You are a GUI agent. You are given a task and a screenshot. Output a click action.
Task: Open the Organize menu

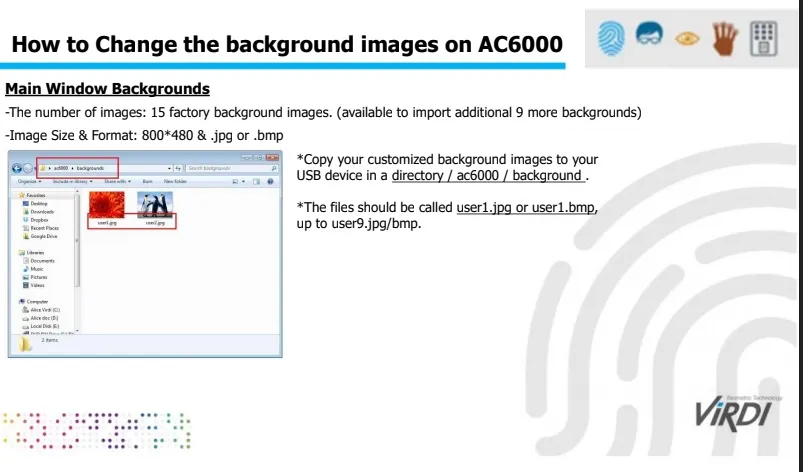point(30,182)
